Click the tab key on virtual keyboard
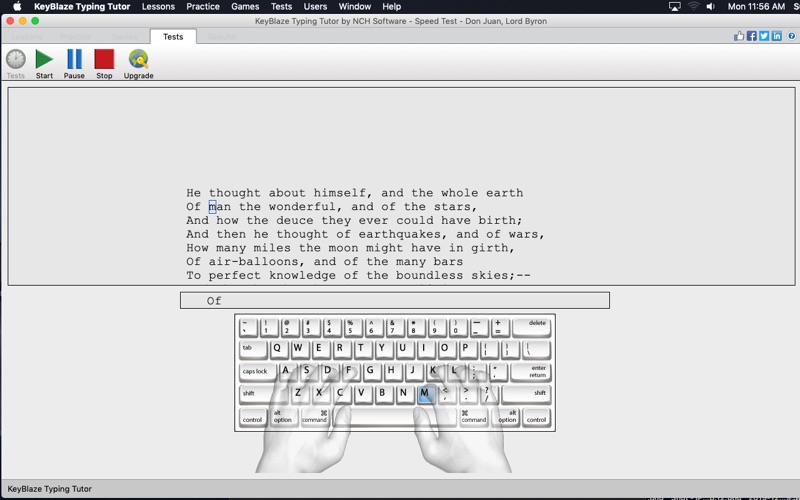Image resolution: width=800 pixels, height=500 pixels. 253,349
